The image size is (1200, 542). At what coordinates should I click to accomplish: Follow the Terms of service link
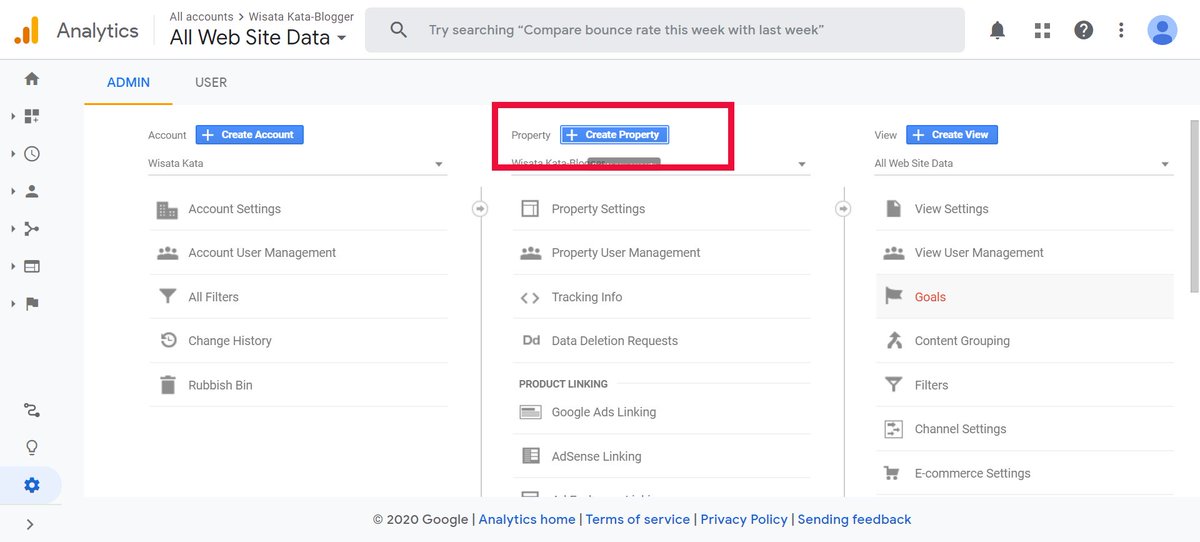click(x=638, y=519)
